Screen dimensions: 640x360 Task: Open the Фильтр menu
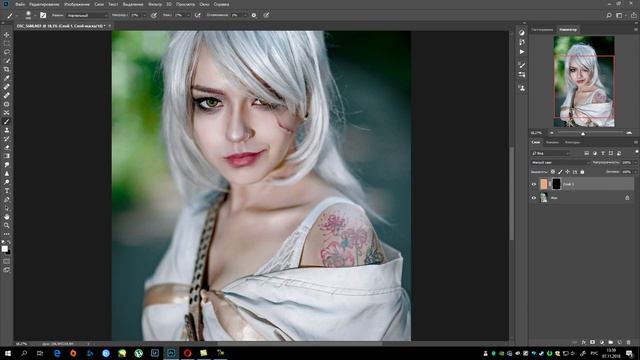pyautogui.click(x=155, y=4)
